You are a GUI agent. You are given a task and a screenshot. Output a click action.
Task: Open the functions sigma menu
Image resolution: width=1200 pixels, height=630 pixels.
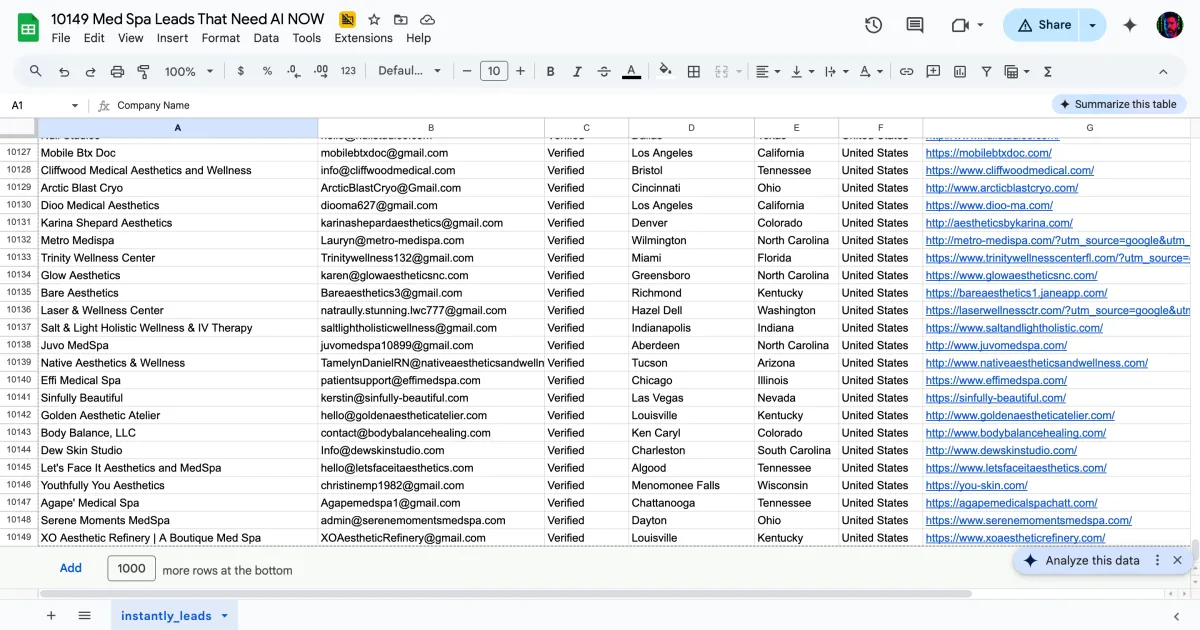pos(1048,71)
